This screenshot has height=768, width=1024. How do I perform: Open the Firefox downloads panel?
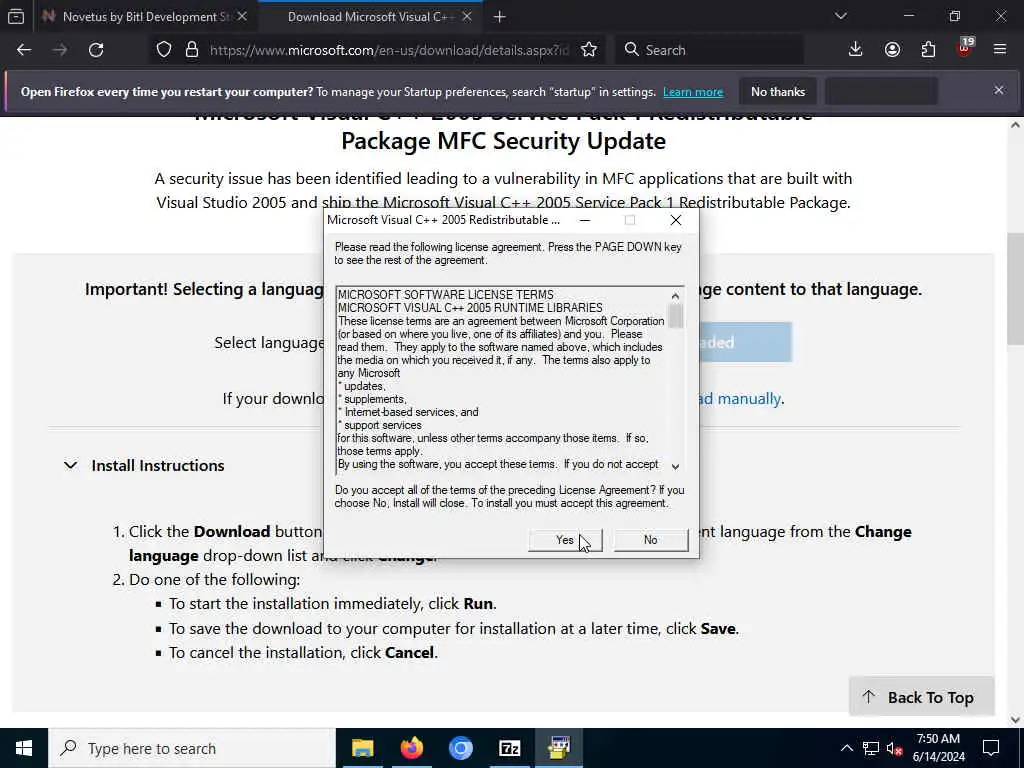point(856,50)
